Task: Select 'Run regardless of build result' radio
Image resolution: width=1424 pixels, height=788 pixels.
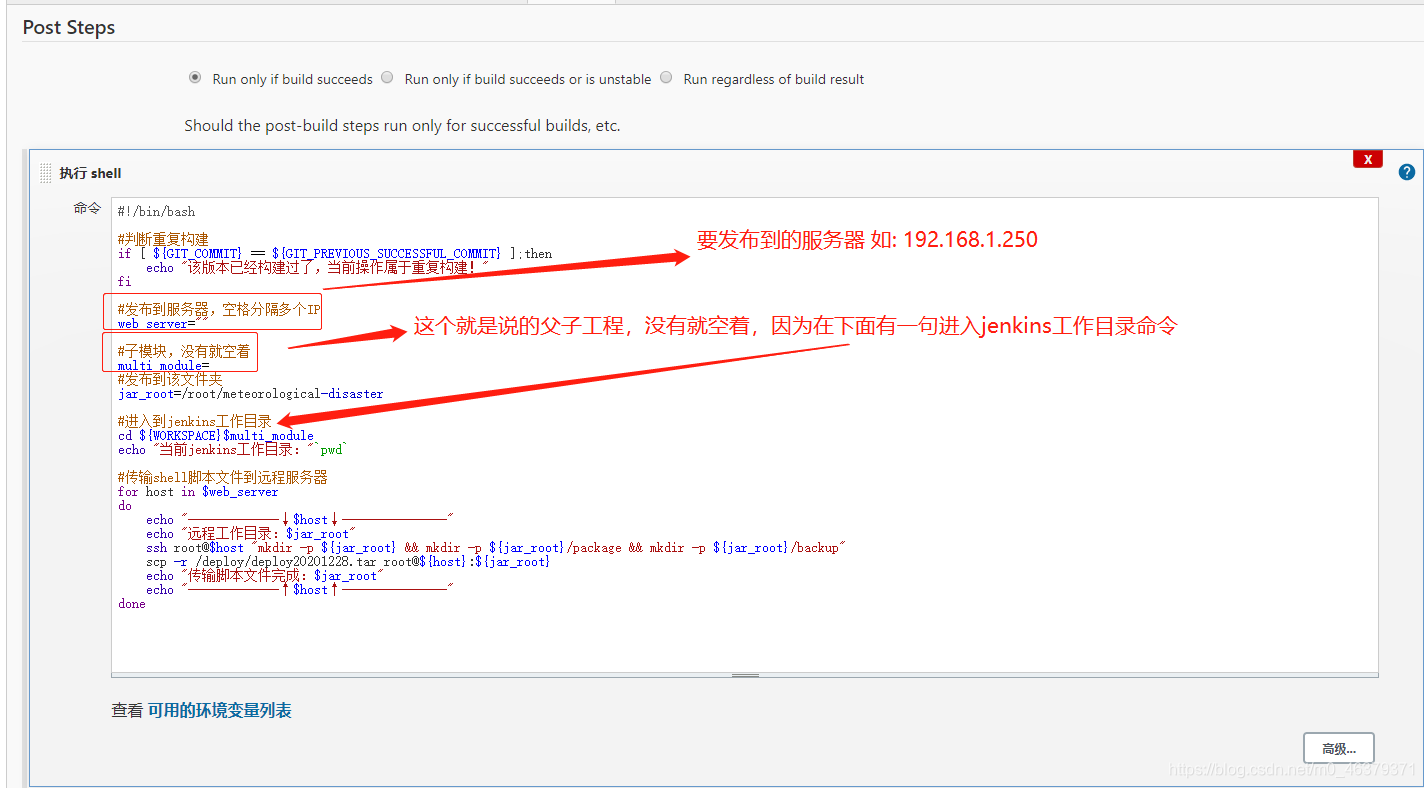Action: [x=666, y=78]
